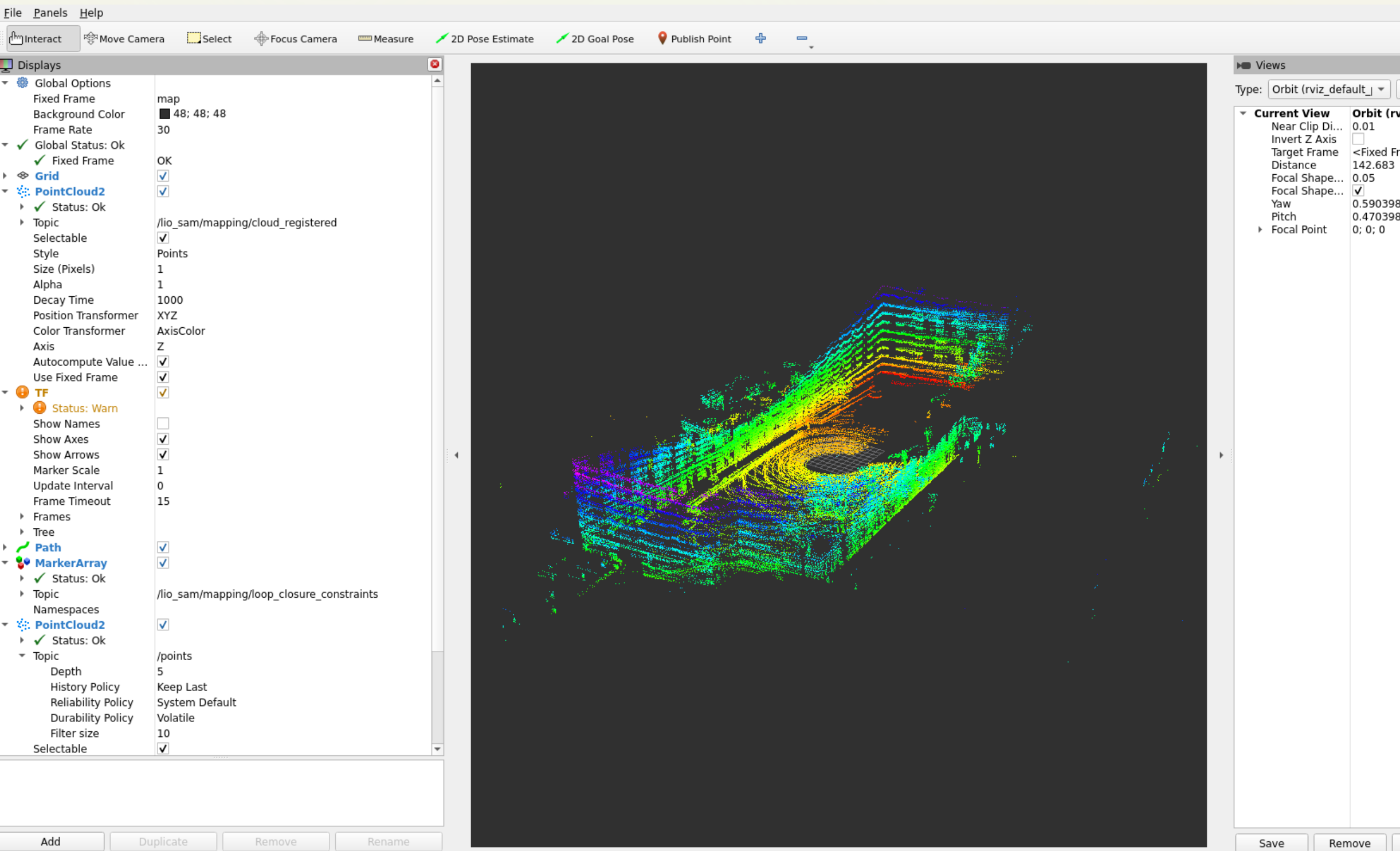The width and height of the screenshot is (1400, 851).
Task: Expand the TF Frames tree node
Action: [x=22, y=516]
